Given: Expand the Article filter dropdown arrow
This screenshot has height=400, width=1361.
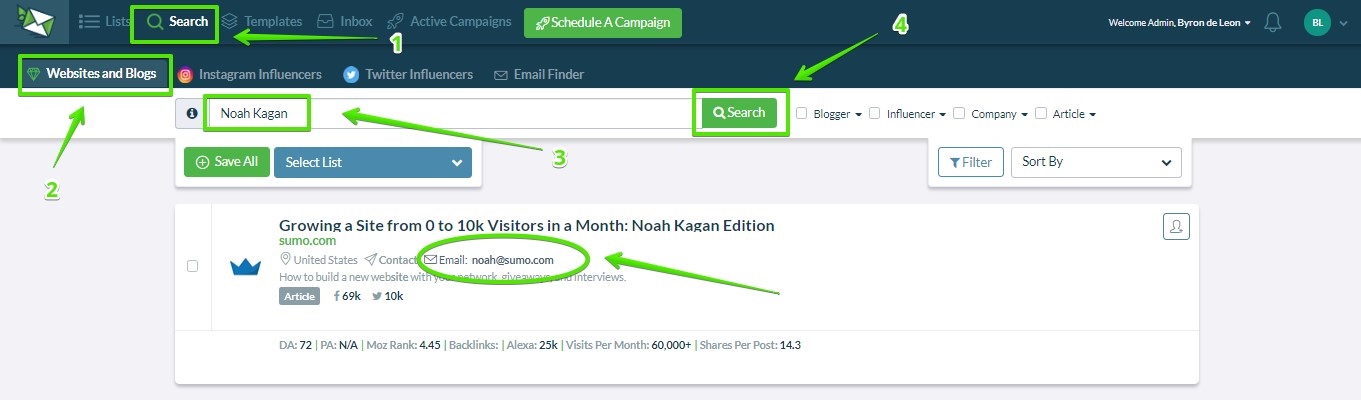Looking at the screenshot, I should point(1092,115).
